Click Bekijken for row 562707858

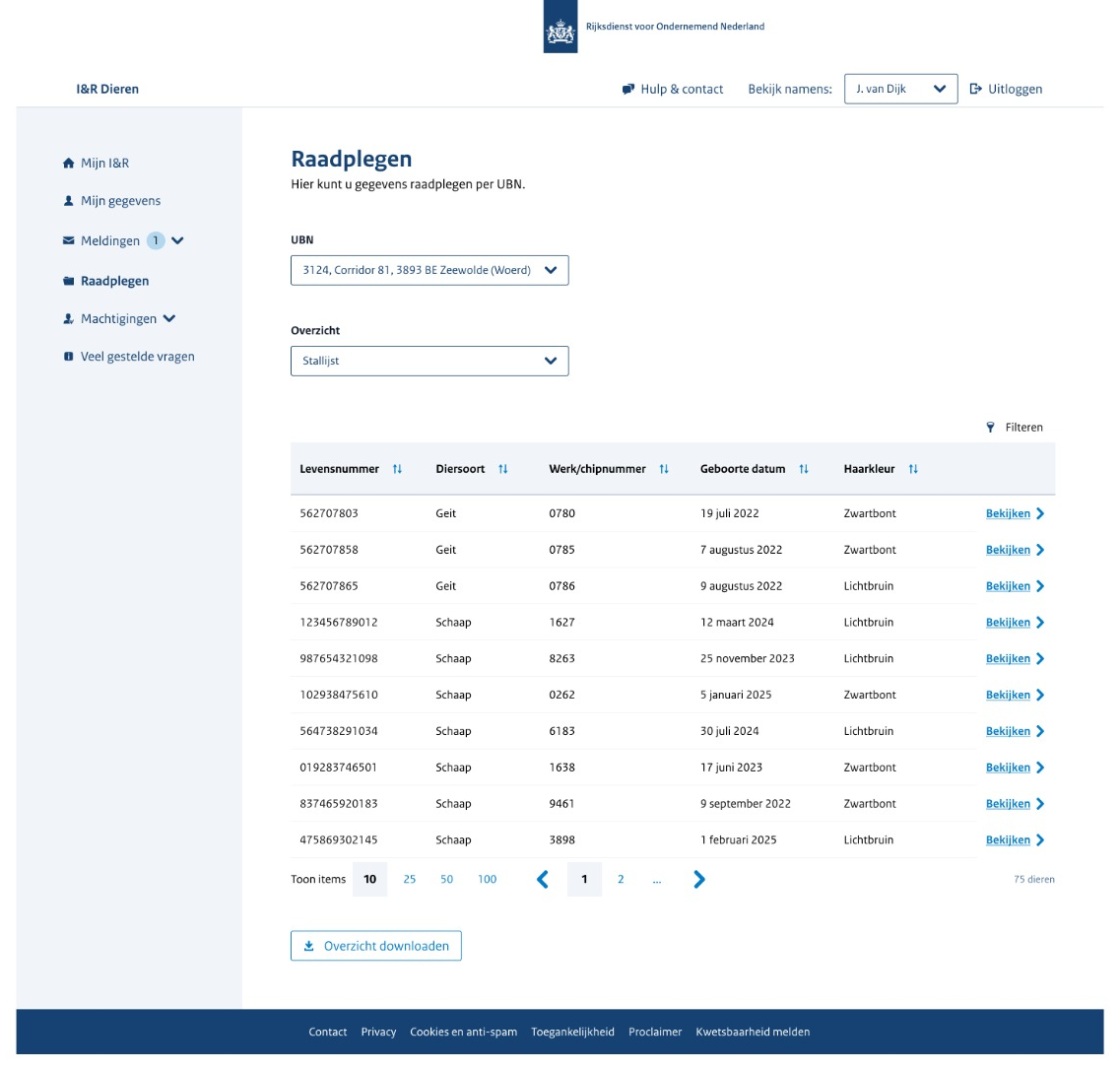(1008, 550)
